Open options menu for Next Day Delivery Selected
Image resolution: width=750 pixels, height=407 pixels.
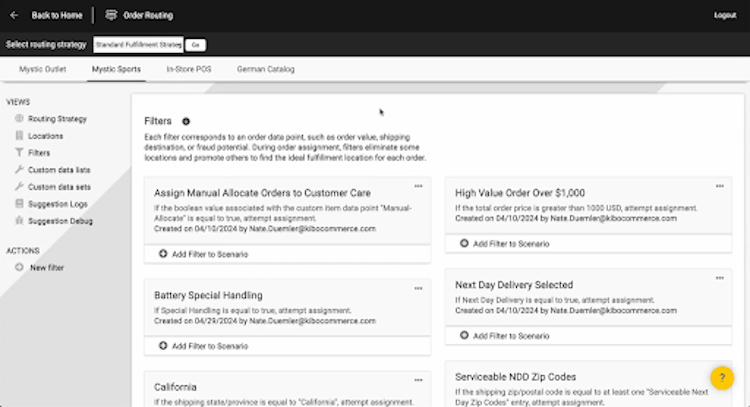coord(720,278)
